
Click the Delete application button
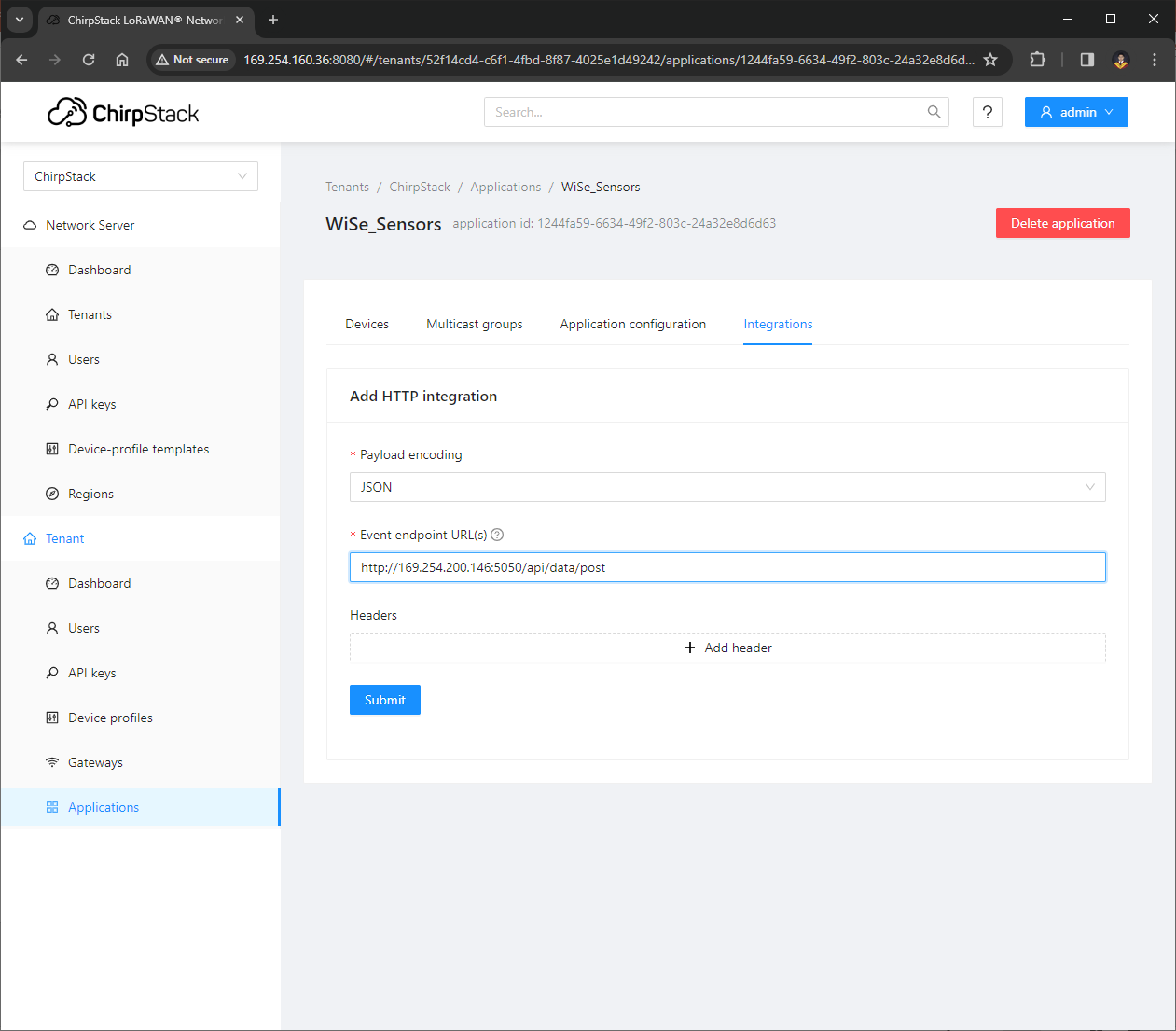coord(1062,223)
